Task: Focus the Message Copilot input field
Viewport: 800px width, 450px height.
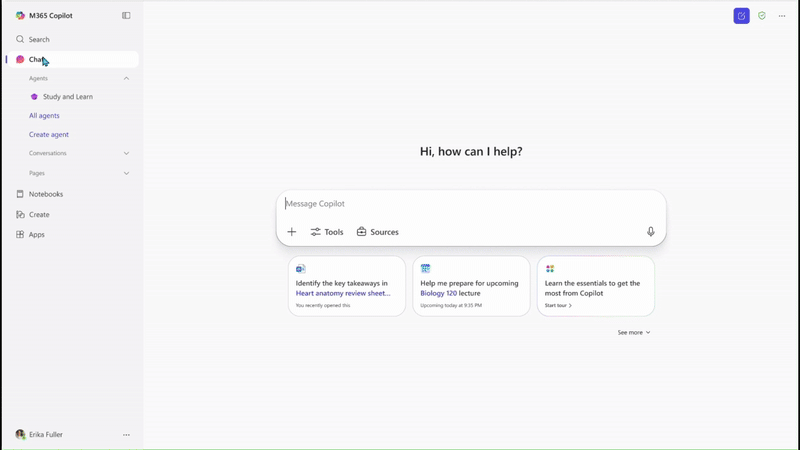Action: (471, 204)
